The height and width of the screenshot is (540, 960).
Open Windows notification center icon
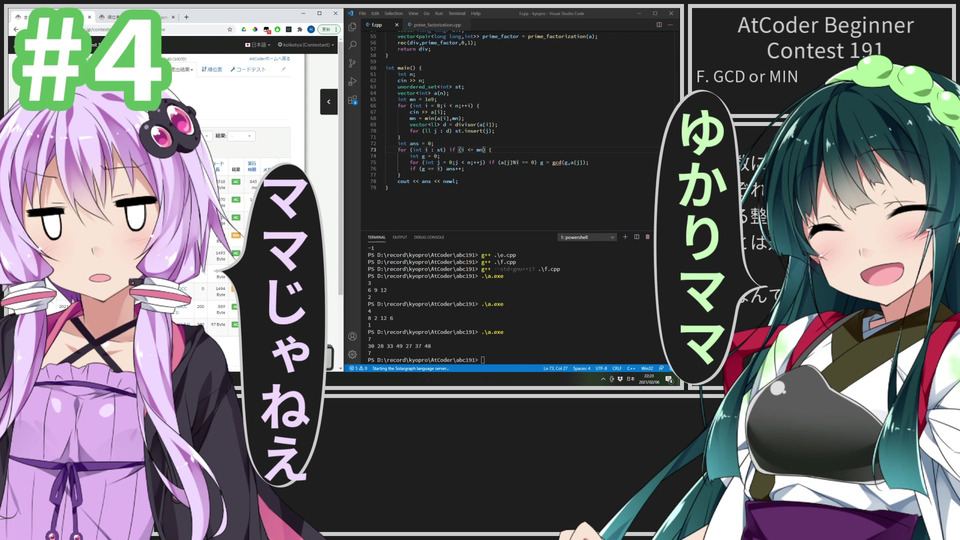tap(669, 380)
